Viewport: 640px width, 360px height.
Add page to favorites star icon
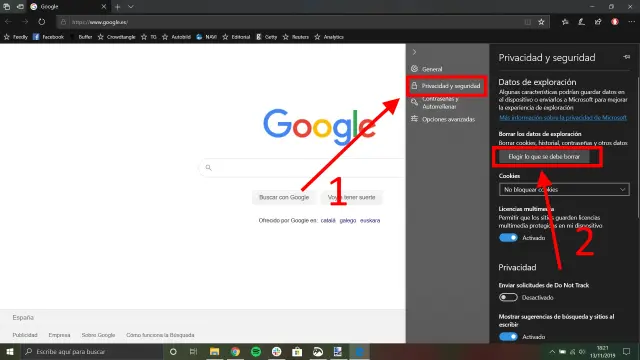541,22
